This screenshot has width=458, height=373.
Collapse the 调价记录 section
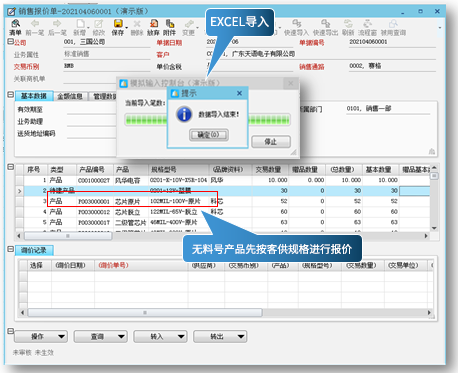pos(10,249)
